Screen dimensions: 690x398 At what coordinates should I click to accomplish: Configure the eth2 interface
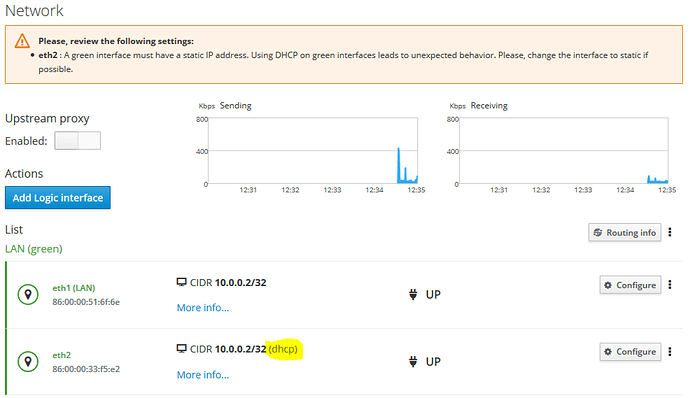[630, 352]
